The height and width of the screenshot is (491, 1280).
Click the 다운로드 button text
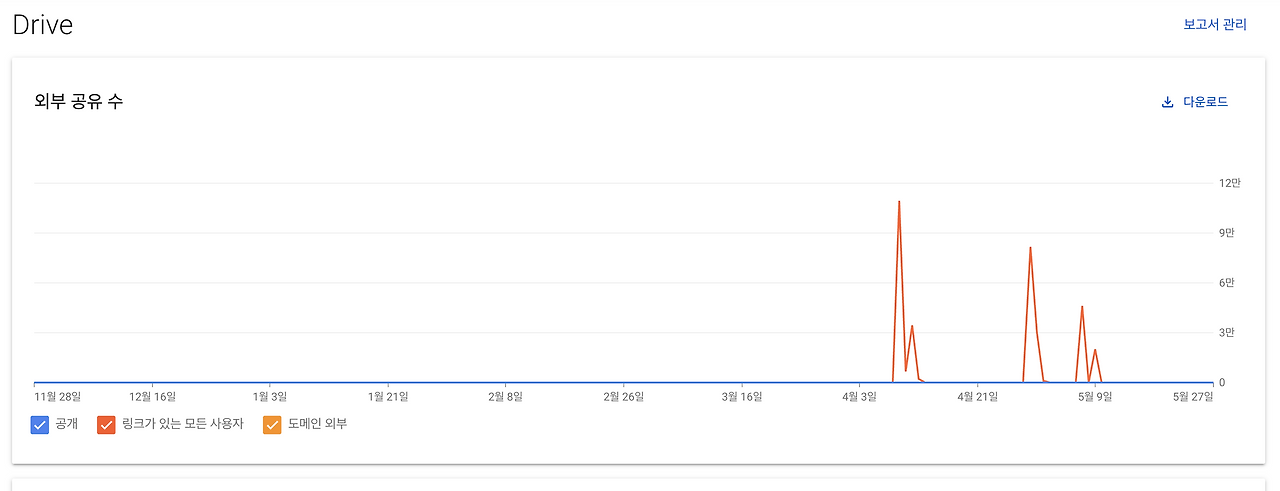(x=1205, y=102)
